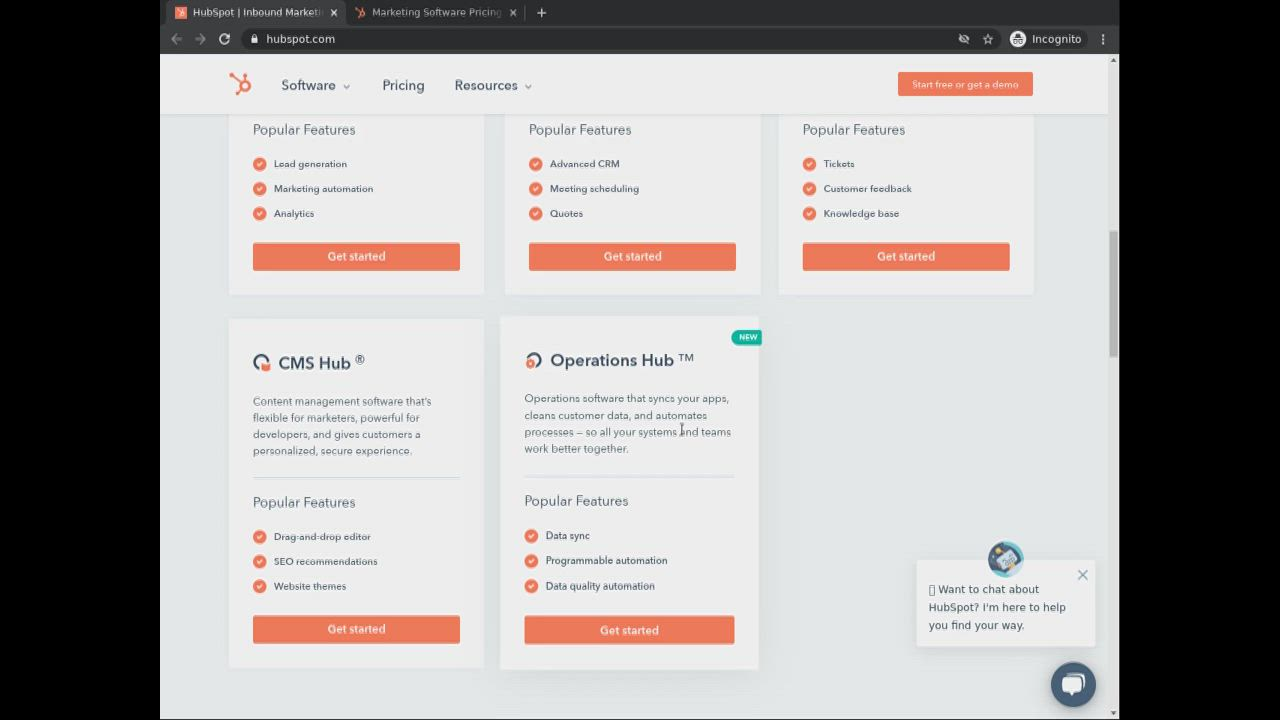This screenshot has width=1280, height=720.
Task: Close the Marketing Software Pricing tab
Action: [513, 12]
